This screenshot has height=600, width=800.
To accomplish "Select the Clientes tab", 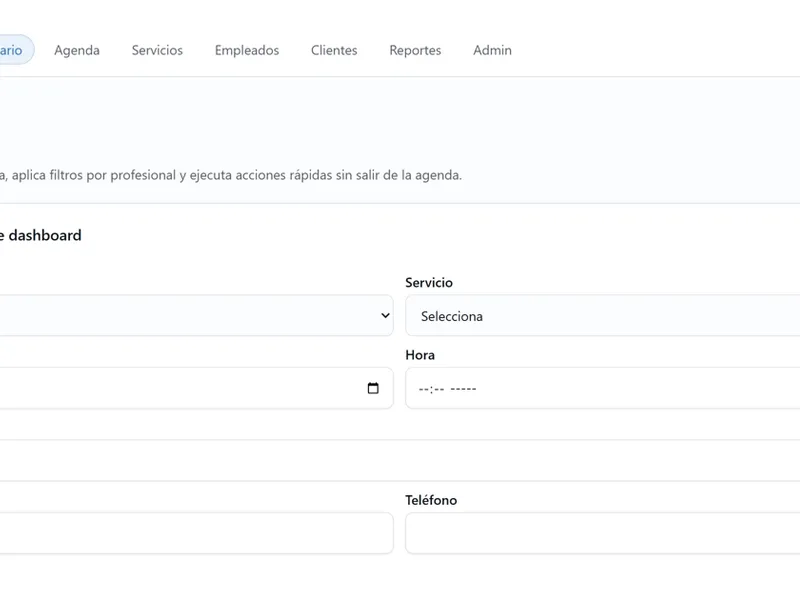I will (x=334, y=50).
